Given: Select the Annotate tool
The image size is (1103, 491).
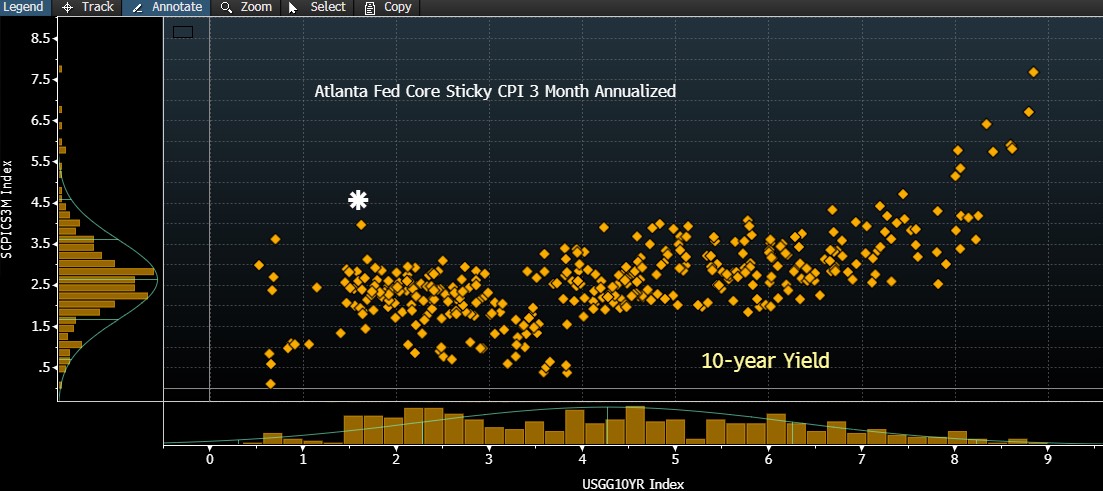Looking at the screenshot, I should 167,7.
